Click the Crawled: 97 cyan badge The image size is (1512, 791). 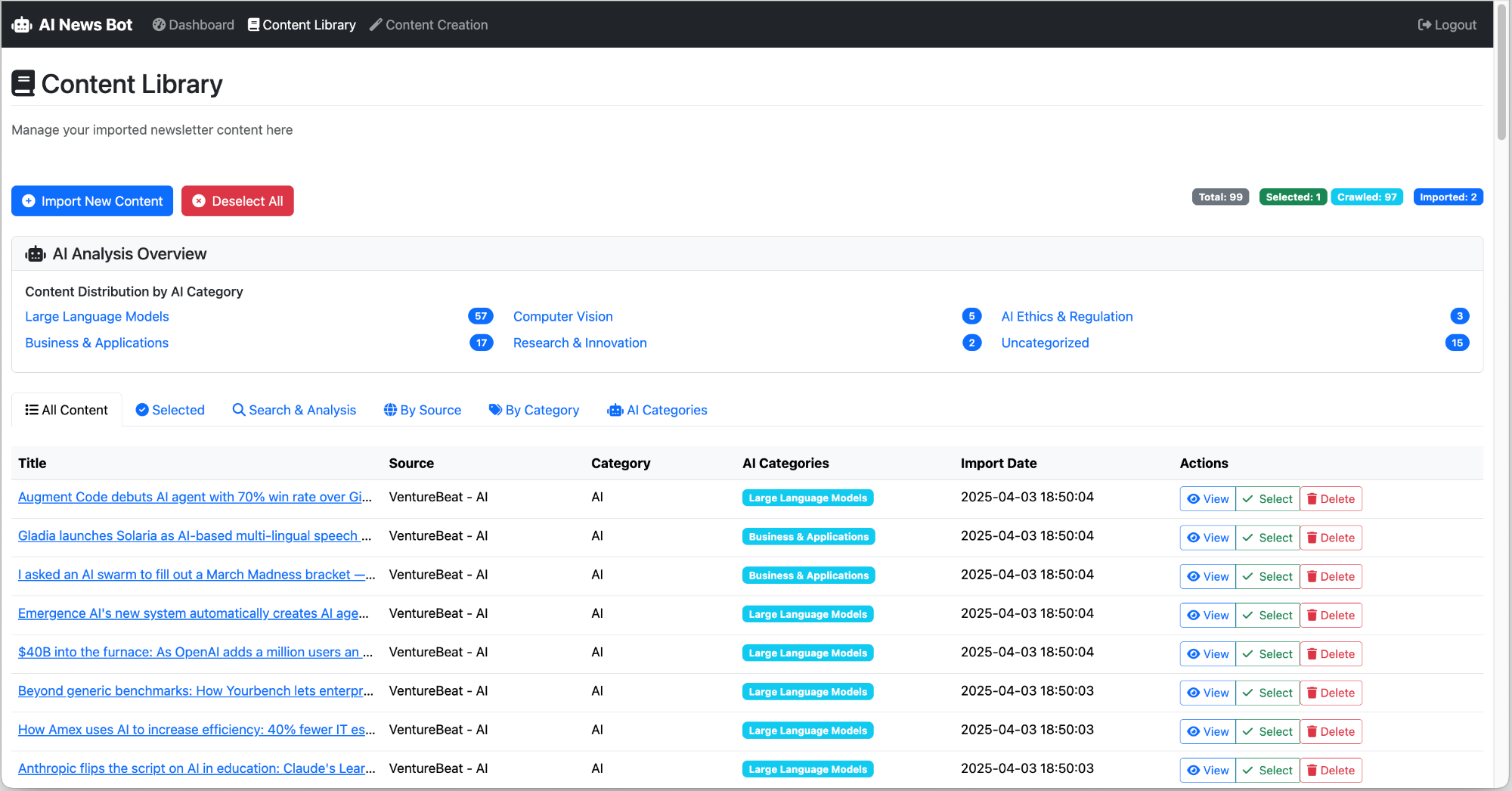pyautogui.click(x=1367, y=197)
